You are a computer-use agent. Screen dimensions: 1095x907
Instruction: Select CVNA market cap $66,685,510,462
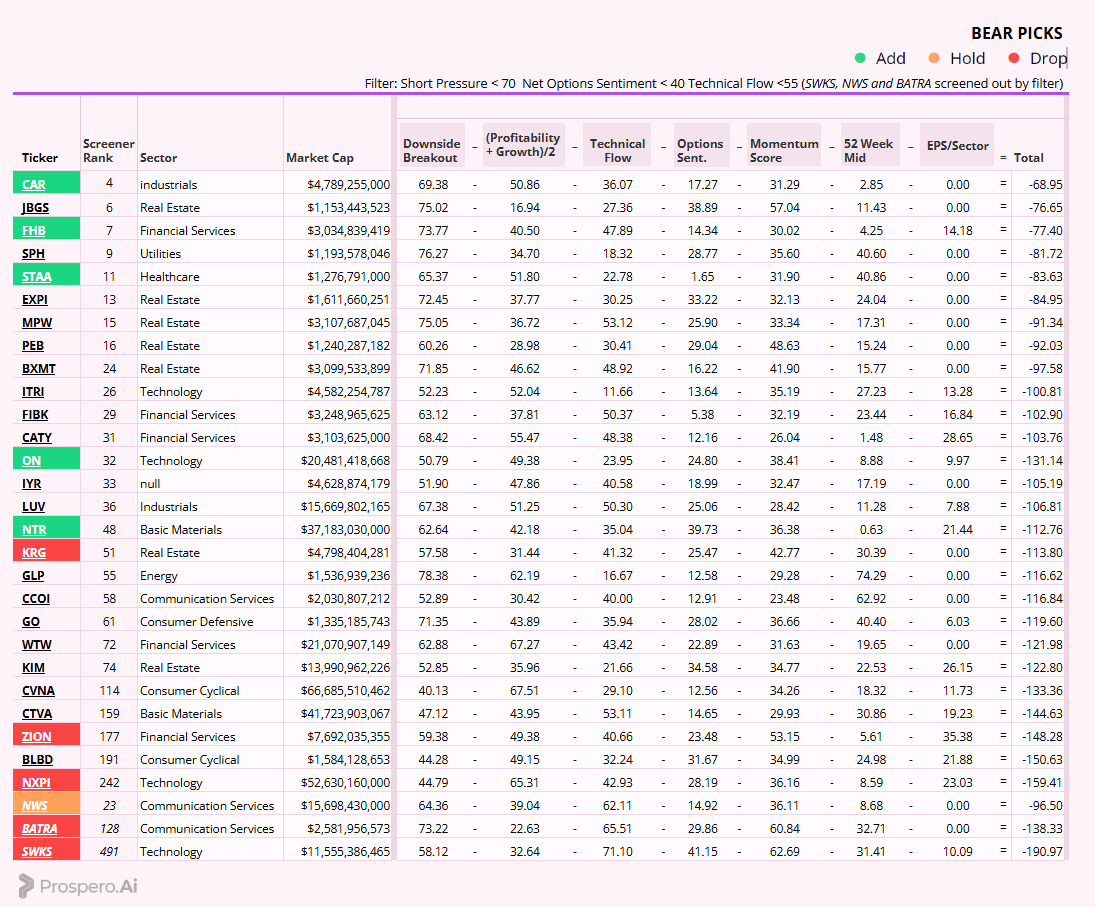point(346,691)
